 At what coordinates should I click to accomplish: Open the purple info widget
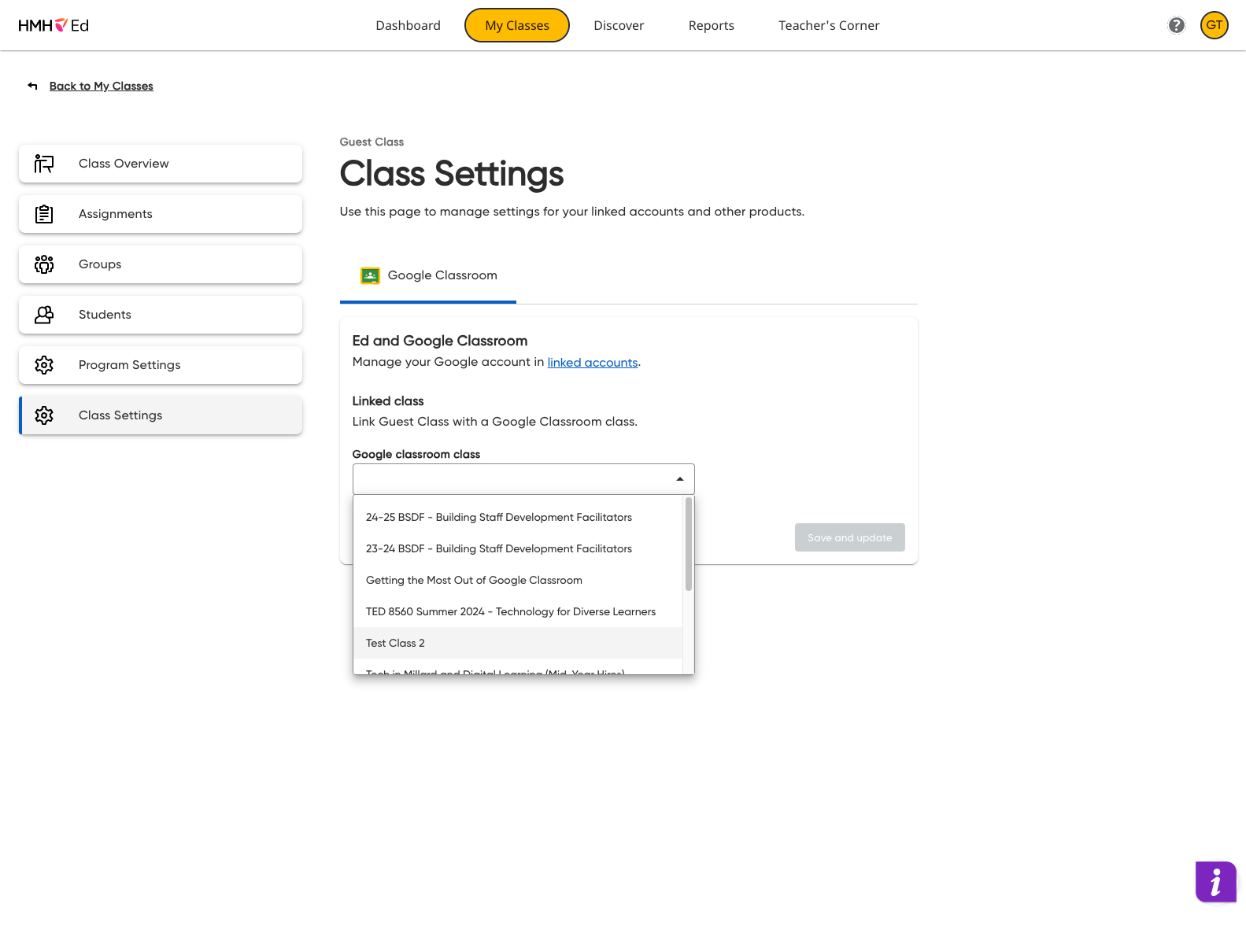[x=1215, y=881]
